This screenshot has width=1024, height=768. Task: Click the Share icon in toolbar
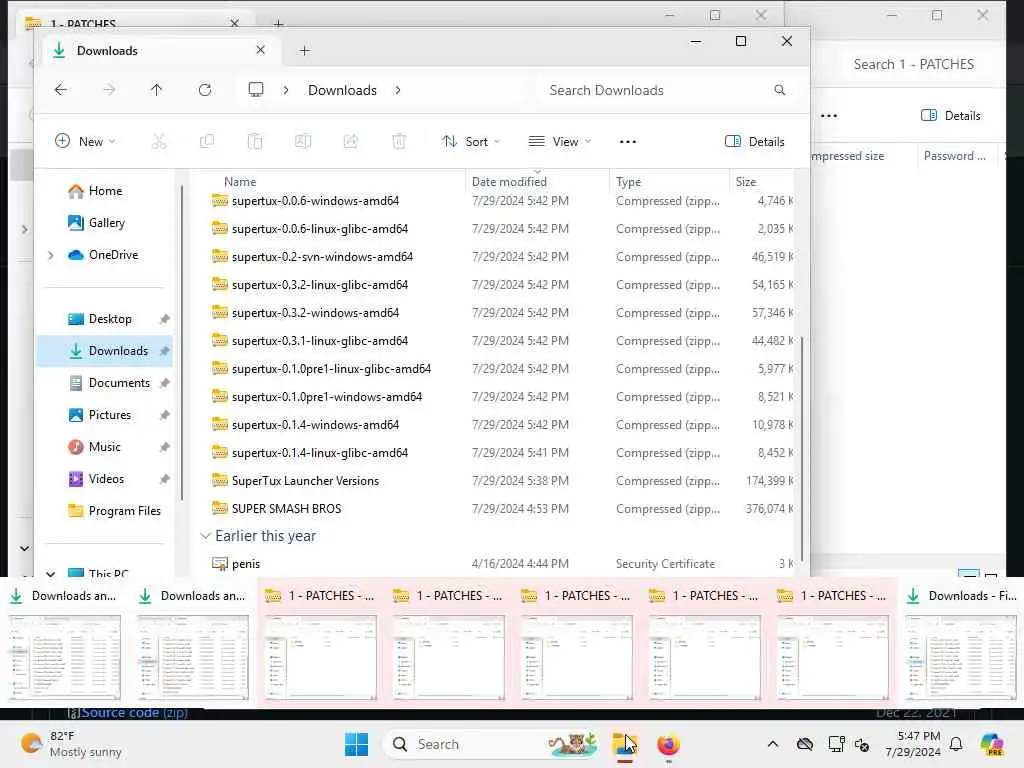click(x=351, y=141)
